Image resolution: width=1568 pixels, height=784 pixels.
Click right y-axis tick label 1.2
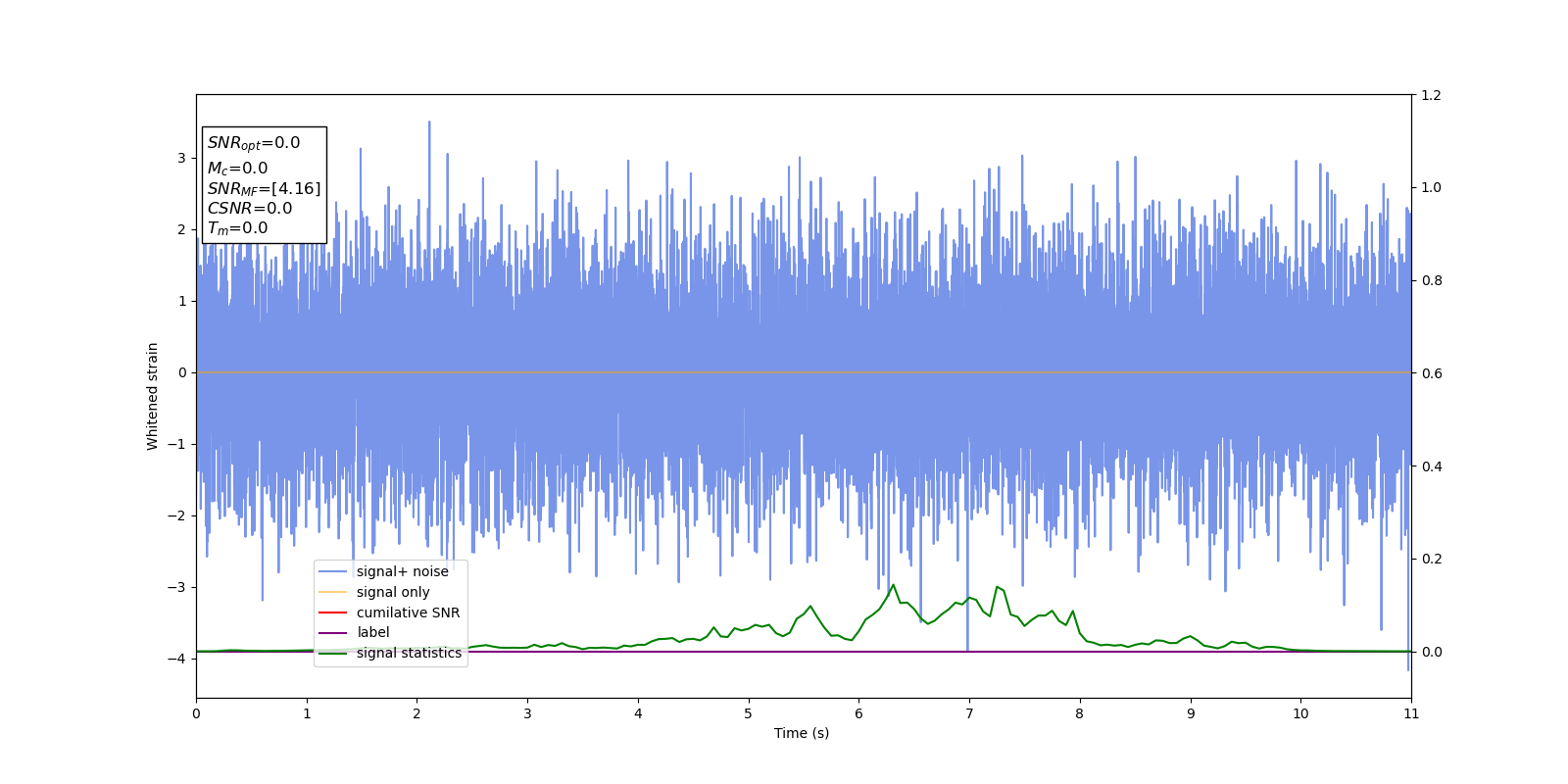[1431, 95]
